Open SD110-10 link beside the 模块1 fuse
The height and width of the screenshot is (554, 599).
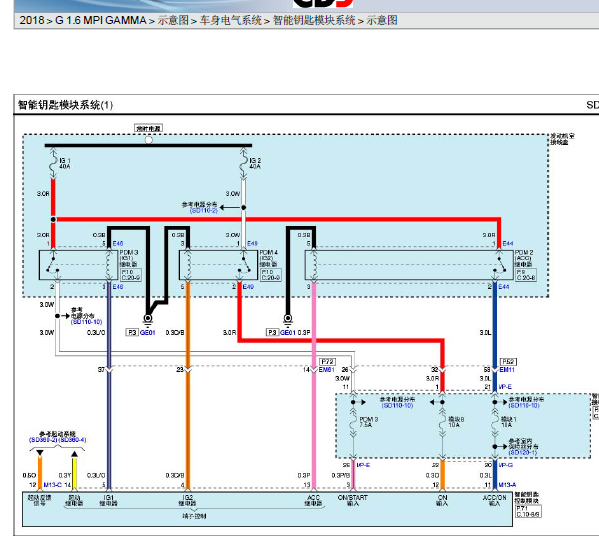524,405
